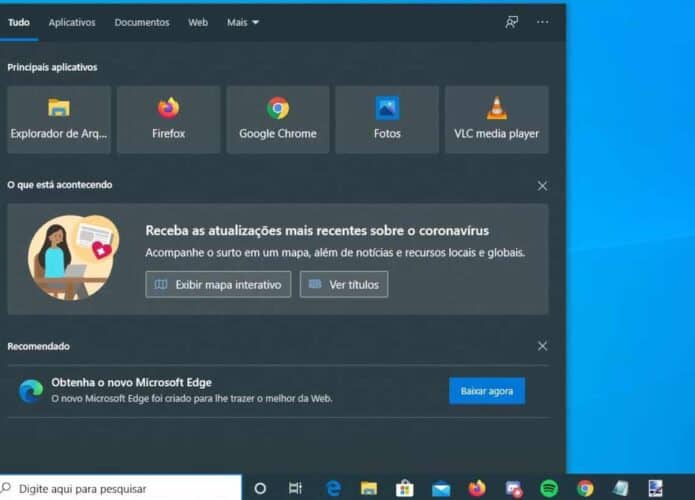Open Microsoft Store from the taskbar
This screenshot has height=500, width=695.
coord(405,488)
